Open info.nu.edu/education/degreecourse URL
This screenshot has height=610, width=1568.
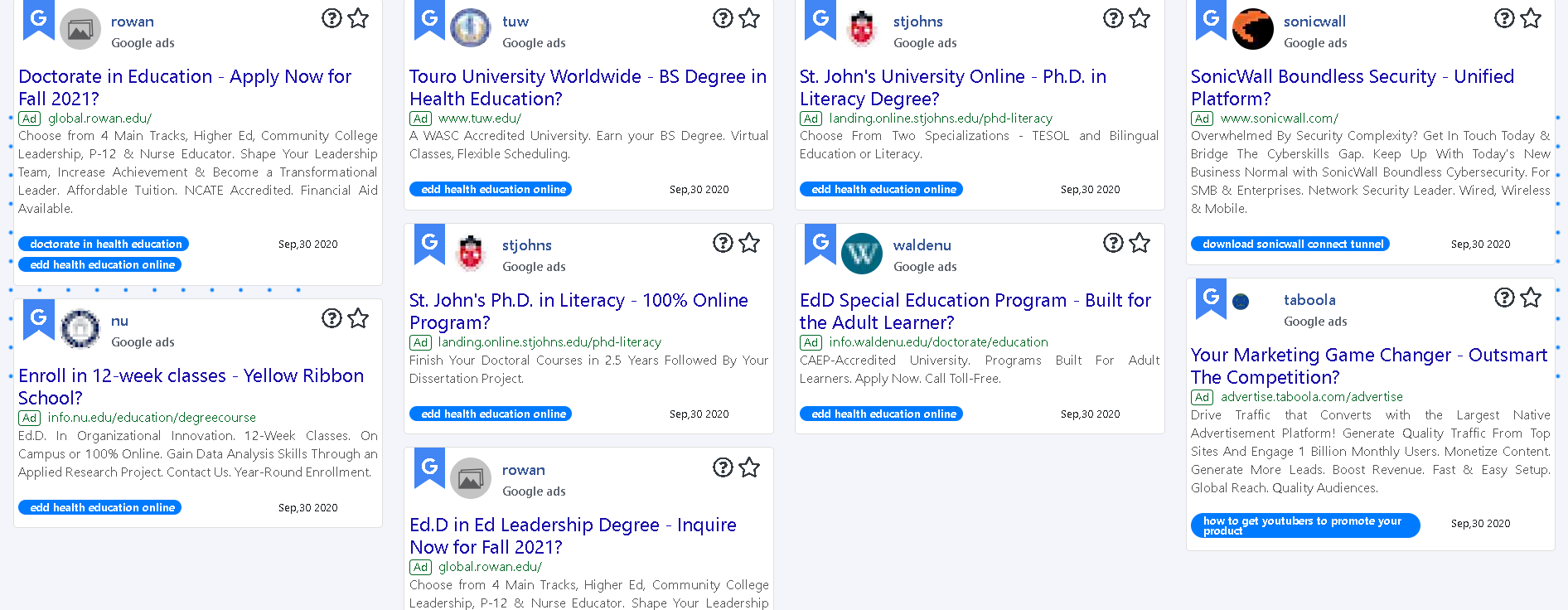(x=152, y=418)
